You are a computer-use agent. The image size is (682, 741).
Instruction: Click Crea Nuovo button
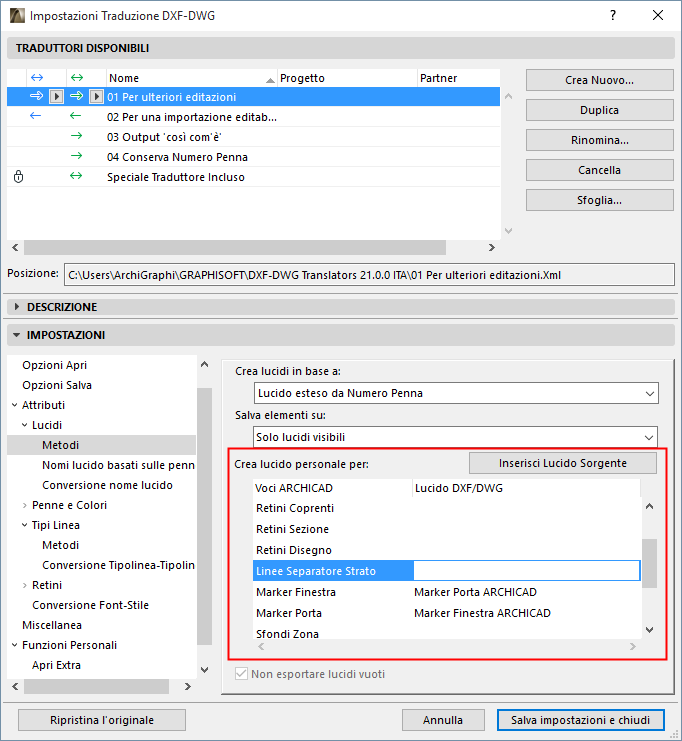tap(599, 80)
